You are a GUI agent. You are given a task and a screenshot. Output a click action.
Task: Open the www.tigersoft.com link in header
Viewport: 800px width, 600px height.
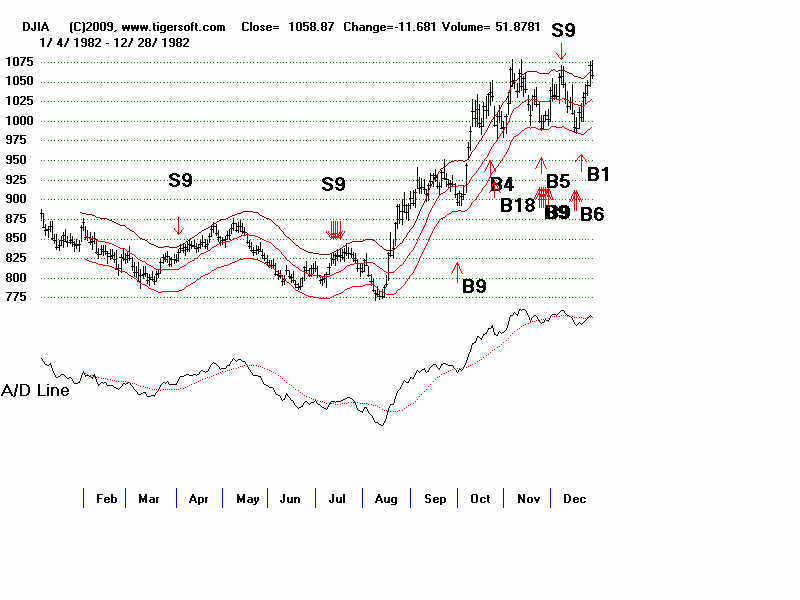[174, 26]
